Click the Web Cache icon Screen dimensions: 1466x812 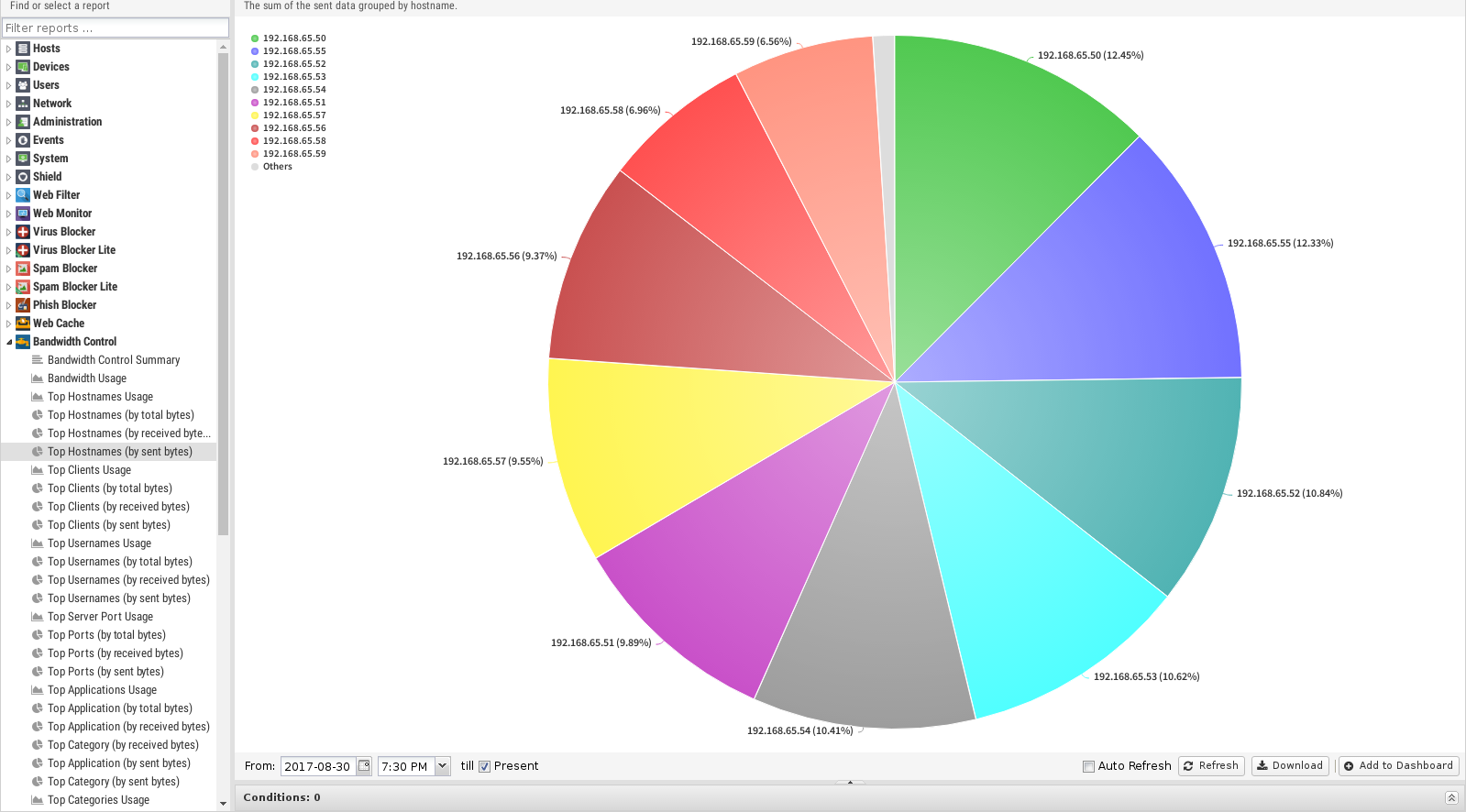tap(23, 324)
